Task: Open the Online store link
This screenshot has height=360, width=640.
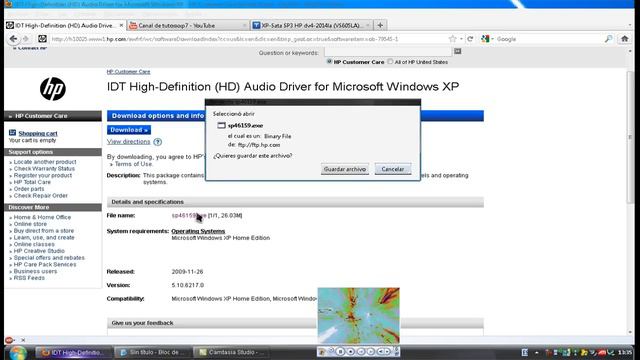Action: 30,224
